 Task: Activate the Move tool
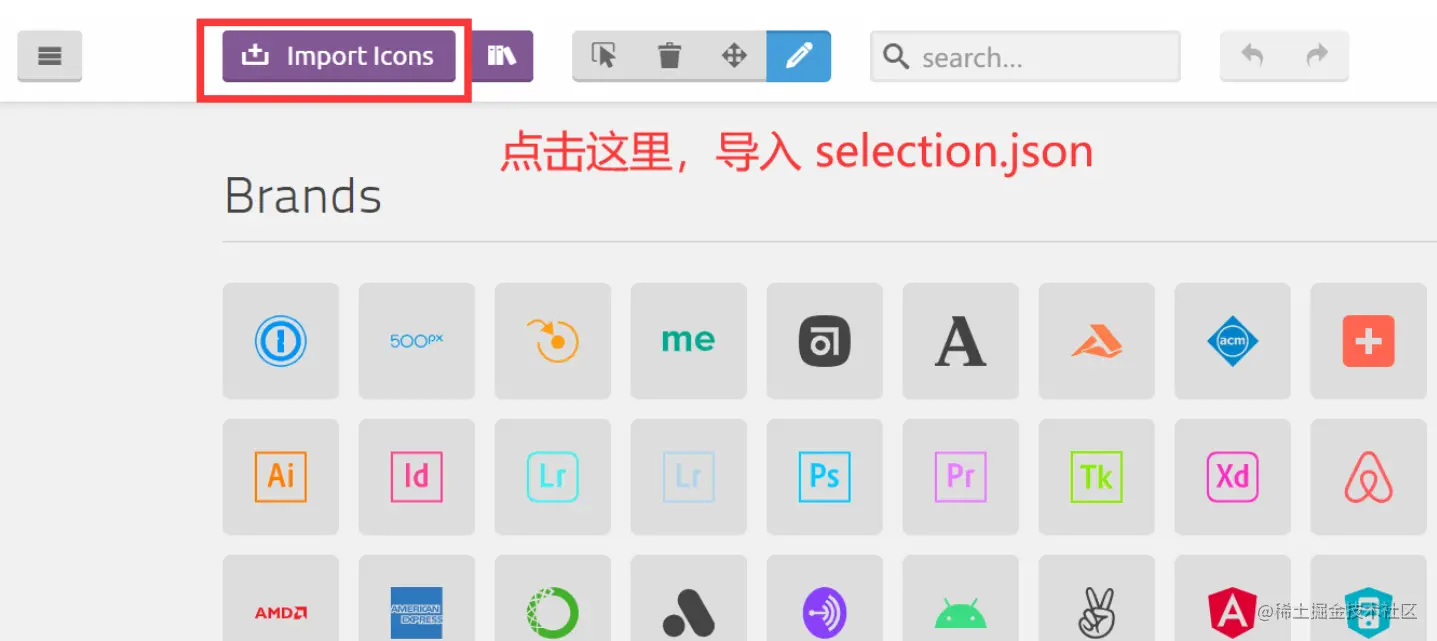click(734, 56)
